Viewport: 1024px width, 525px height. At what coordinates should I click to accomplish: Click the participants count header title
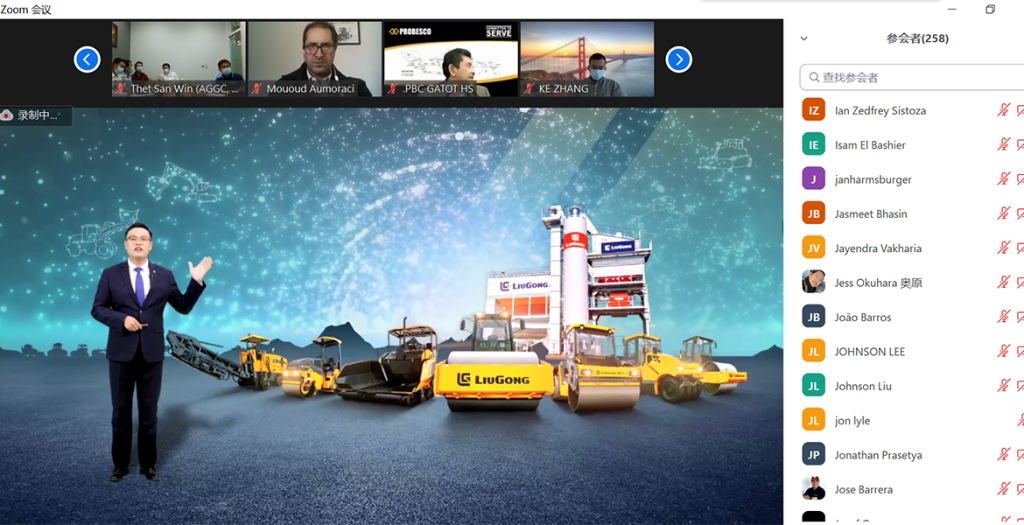(917, 39)
